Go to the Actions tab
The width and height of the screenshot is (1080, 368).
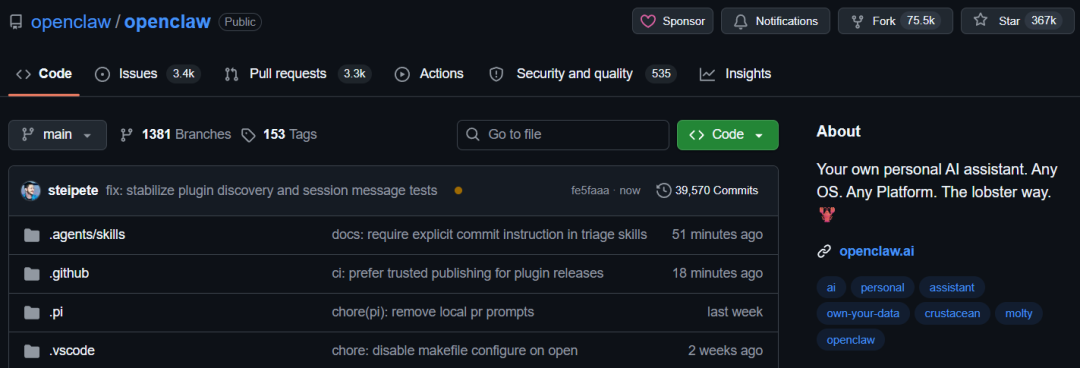pyautogui.click(x=428, y=74)
